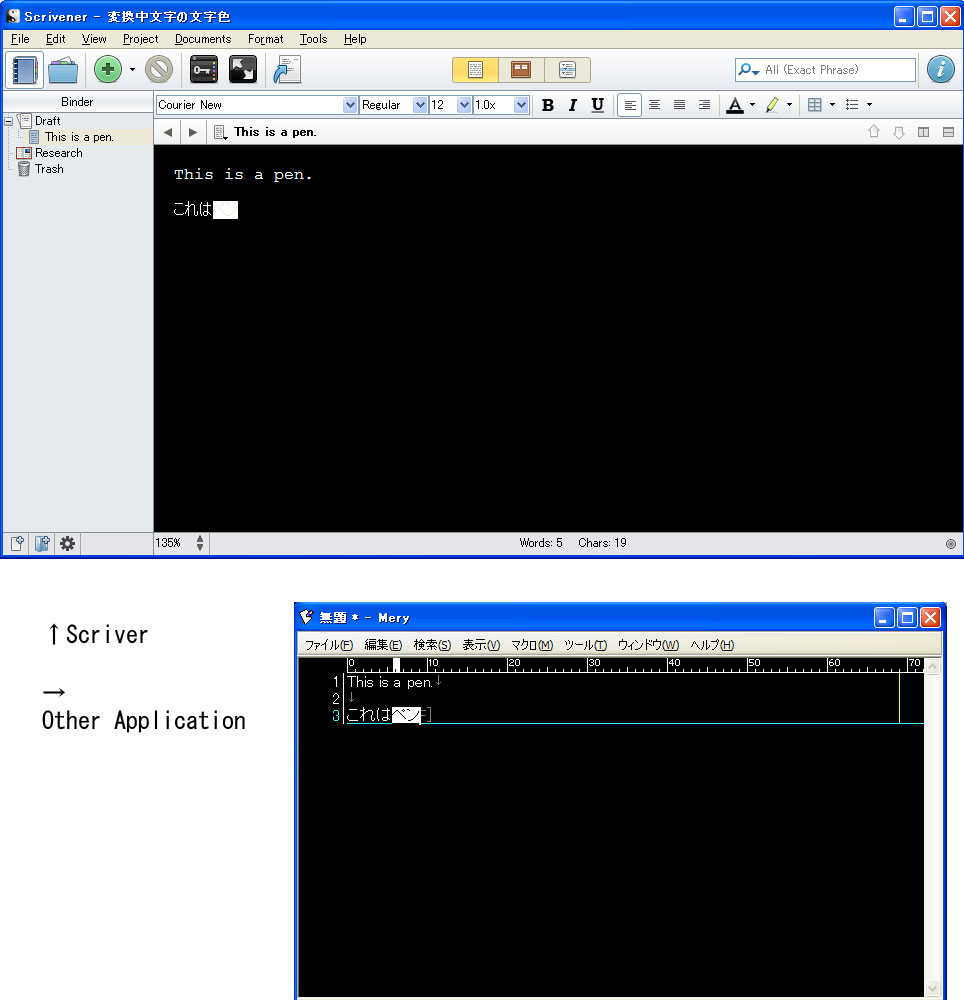Toggle Italic formatting
Screen dimensions: 964x1000
coord(573,105)
